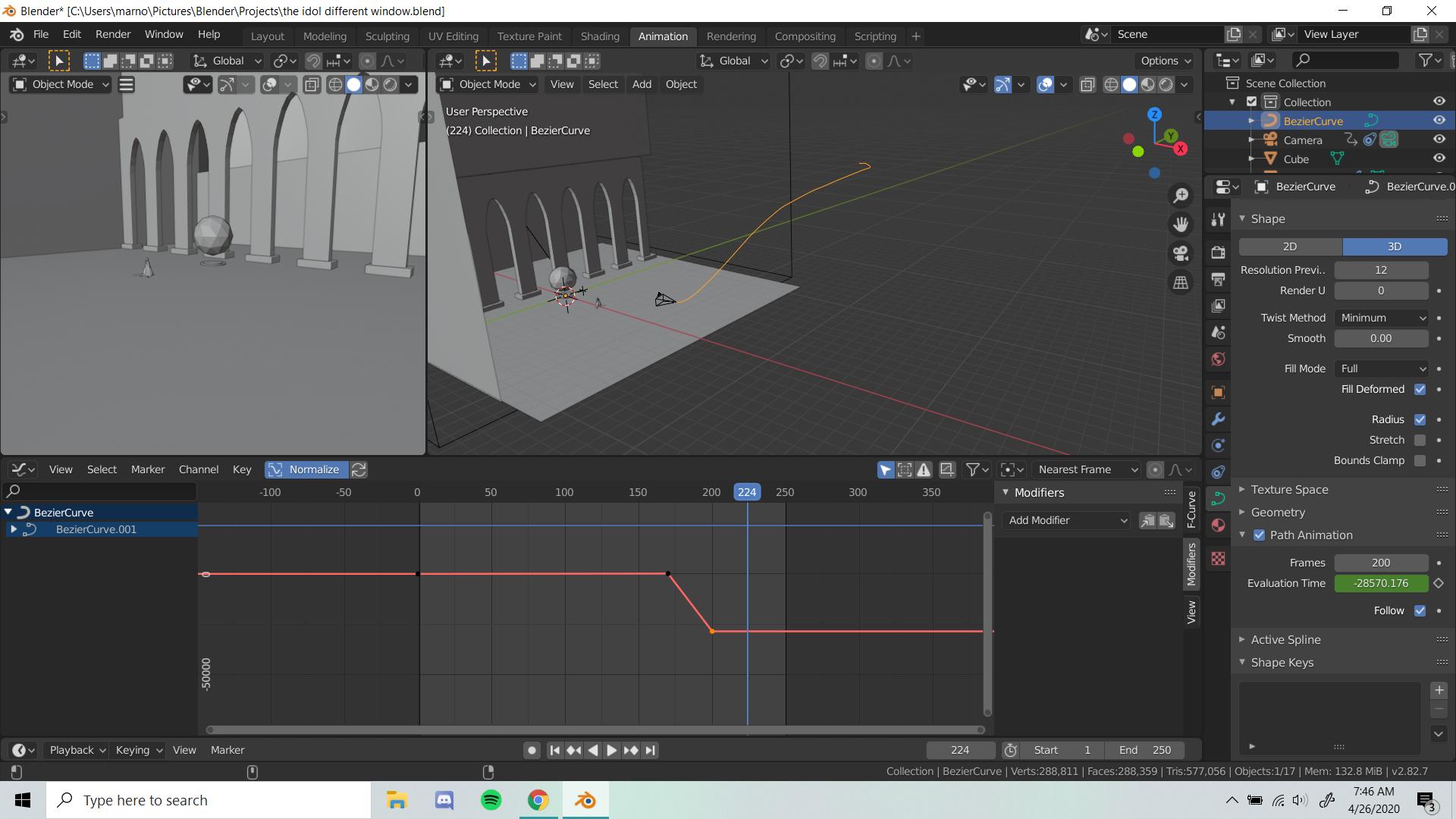
Task: Jump to the last frame with playback controls
Action: coord(649,750)
